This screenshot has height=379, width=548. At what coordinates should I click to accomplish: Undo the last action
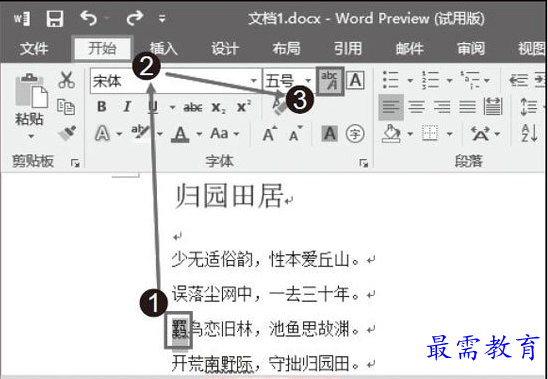(89, 18)
